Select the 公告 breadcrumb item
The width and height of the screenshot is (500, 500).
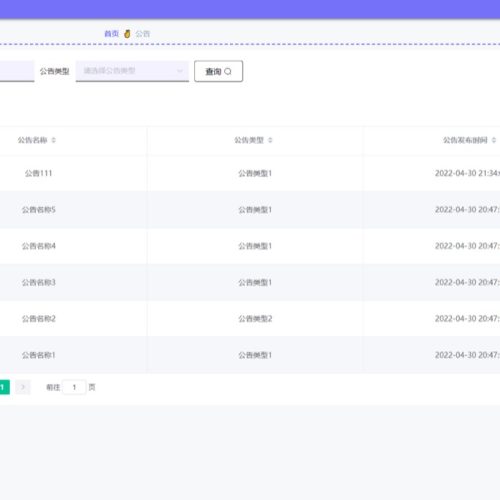click(x=143, y=34)
